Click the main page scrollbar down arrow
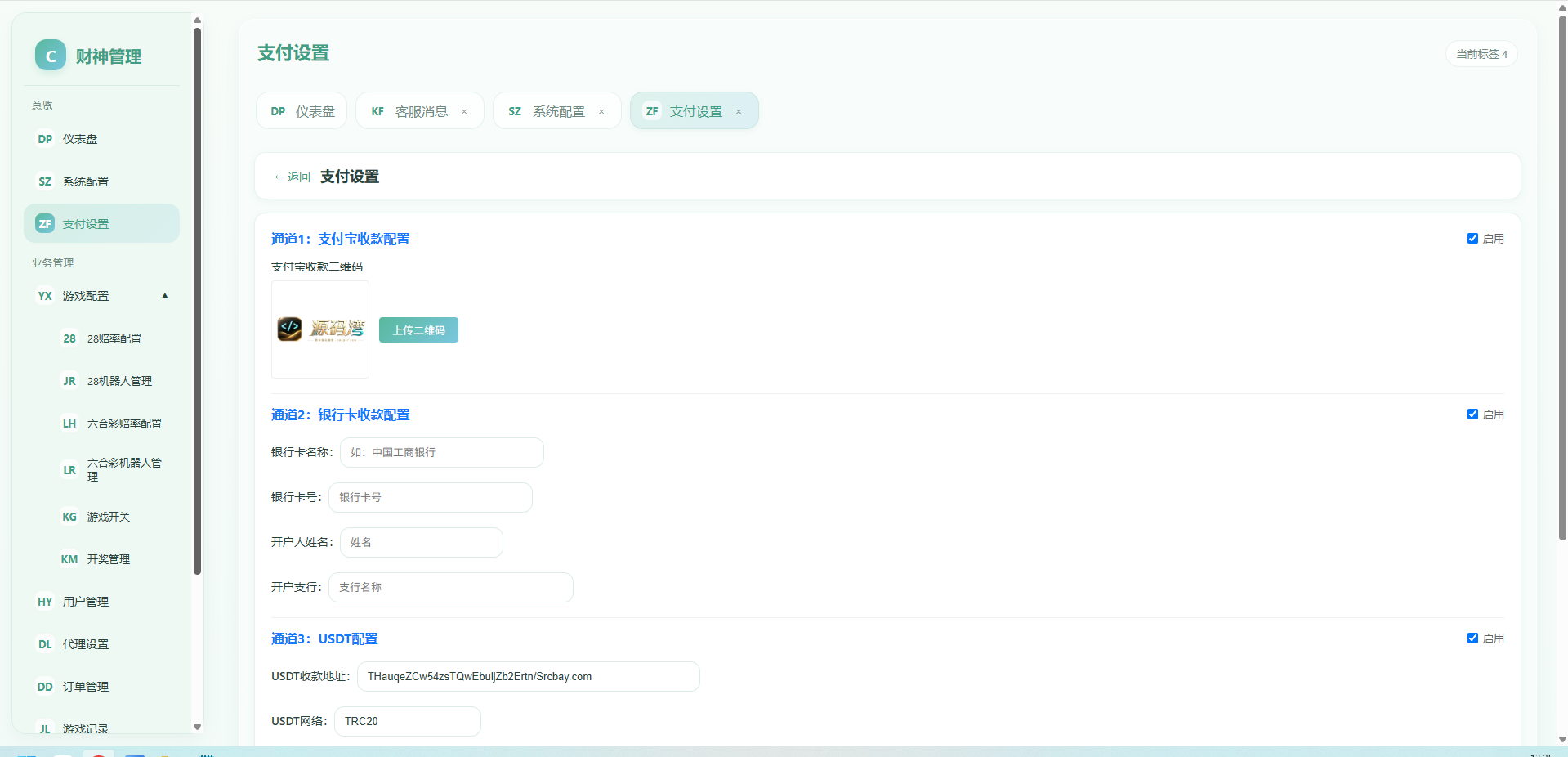This screenshot has width=1568, height=757. [x=1562, y=739]
